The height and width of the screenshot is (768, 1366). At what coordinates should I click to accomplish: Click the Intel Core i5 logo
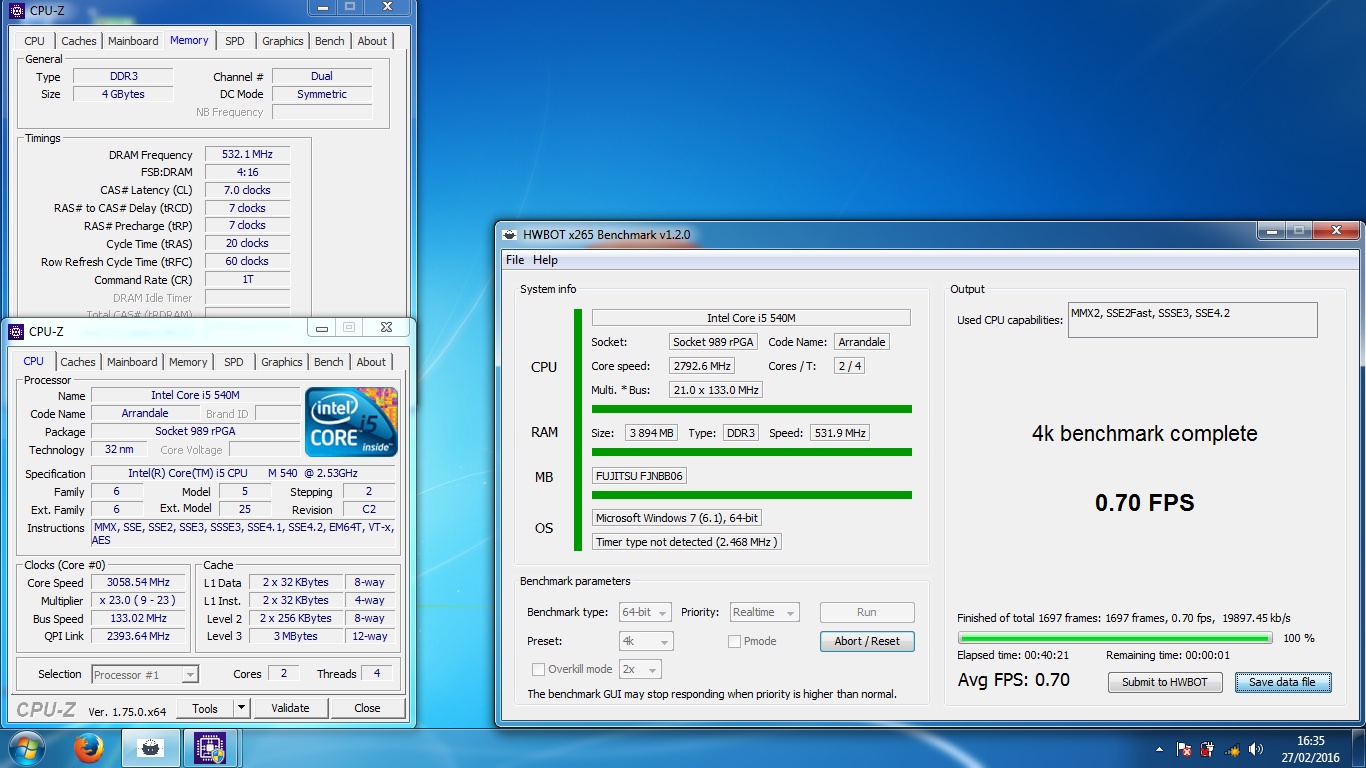(351, 422)
